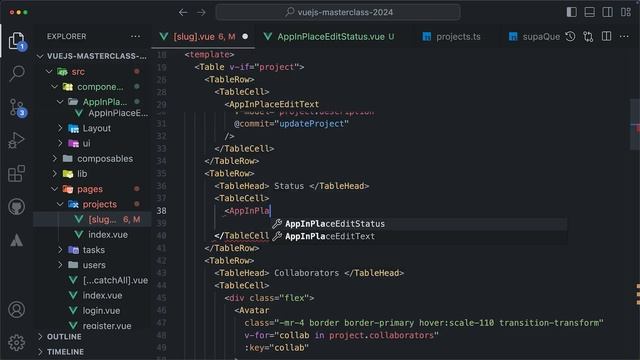
Task: Open index.vue under projects folder
Action: (92, 235)
